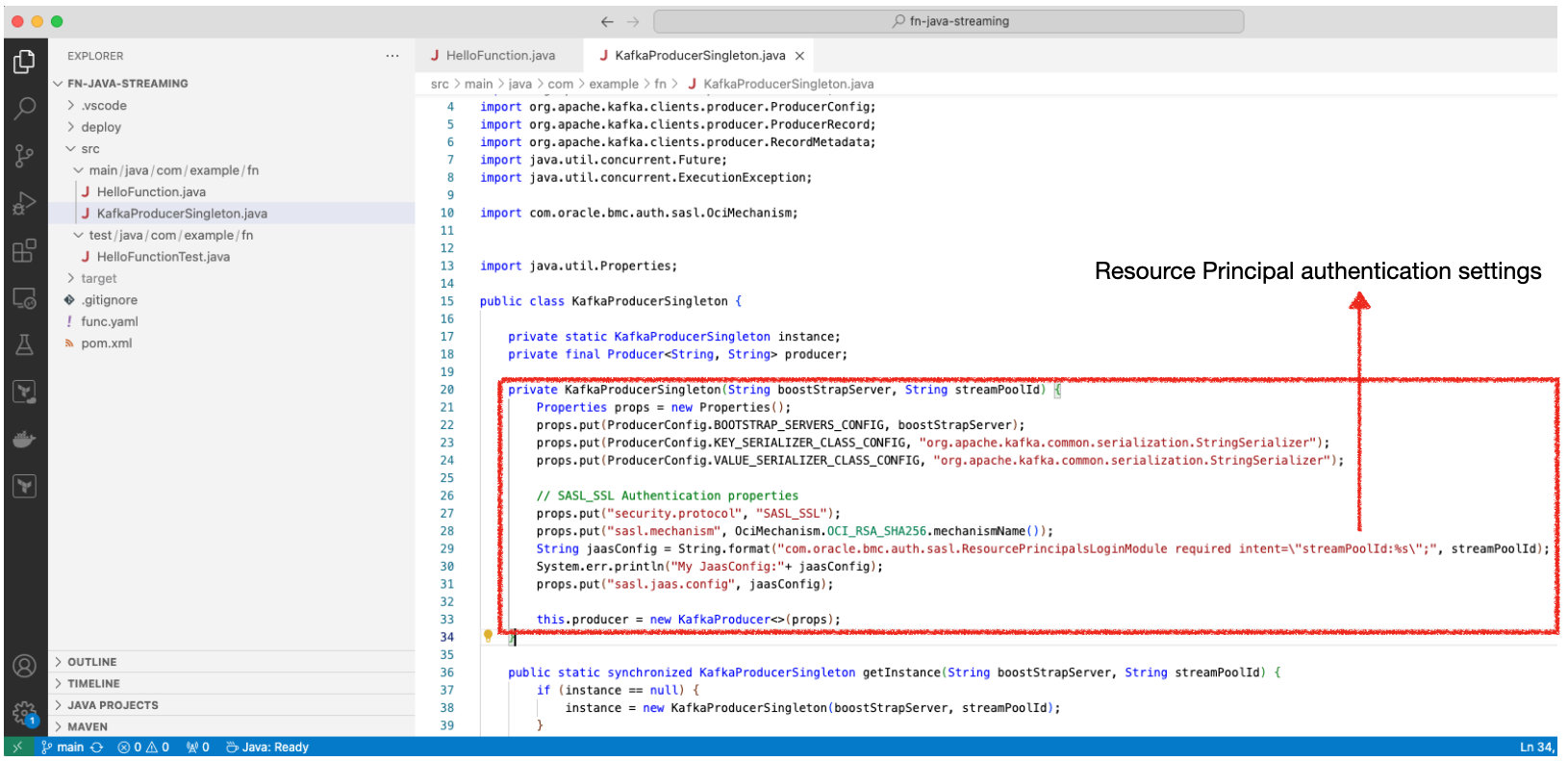The image size is (1568, 761).
Task: Click the Java: Ready status item
Action: click(267, 748)
